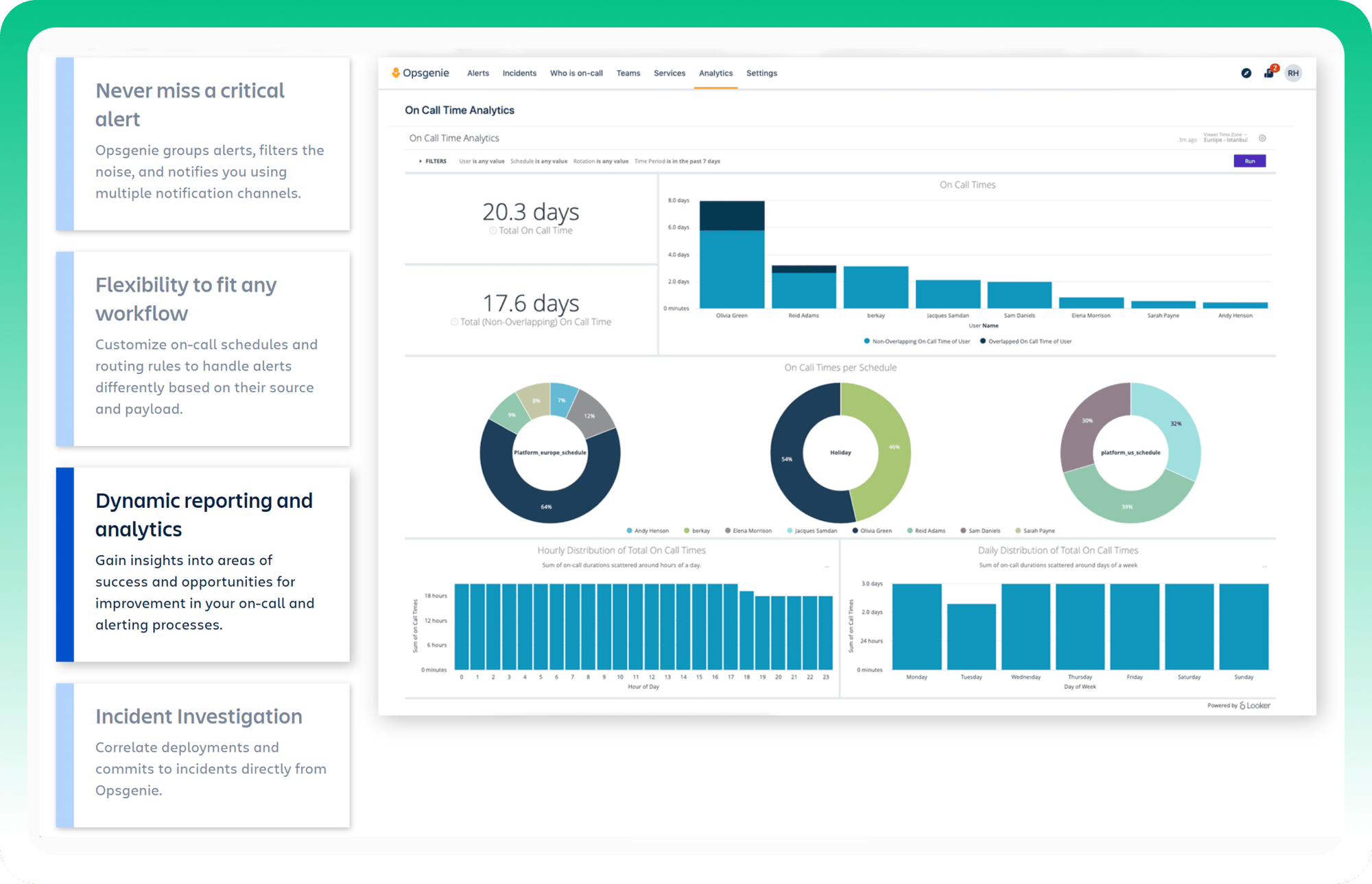Toggle Overlapped On Call Time of User legend
The width and height of the screenshot is (1372, 884).
point(1026,341)
